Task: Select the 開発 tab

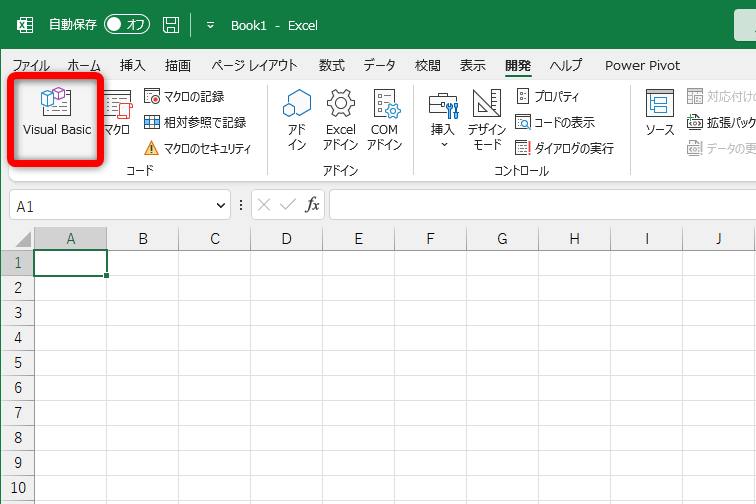Action: pos(518,65)
